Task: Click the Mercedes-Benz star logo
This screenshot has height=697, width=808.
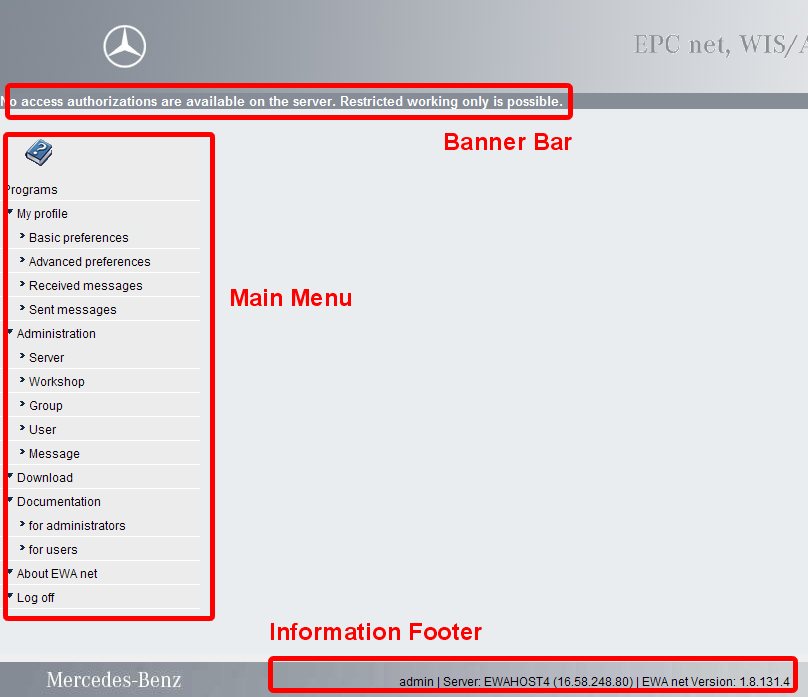Action: click(x=125, y=47)
